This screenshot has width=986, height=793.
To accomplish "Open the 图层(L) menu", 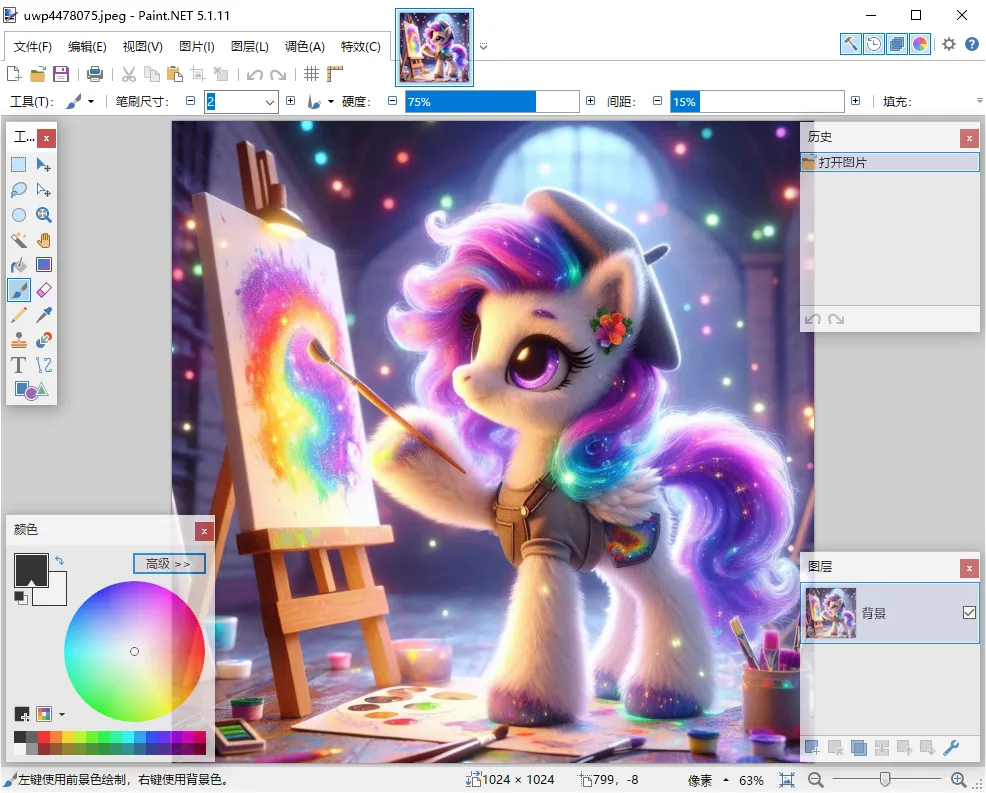I will (250, 47).
